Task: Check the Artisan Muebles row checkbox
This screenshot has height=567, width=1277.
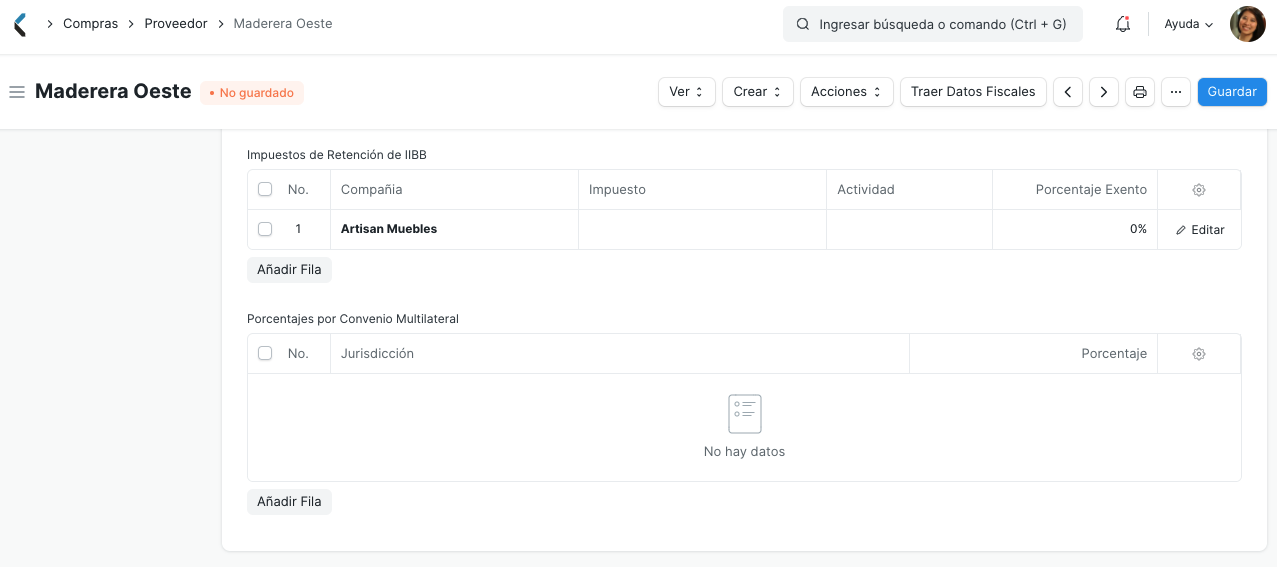Action: [265, 229]
